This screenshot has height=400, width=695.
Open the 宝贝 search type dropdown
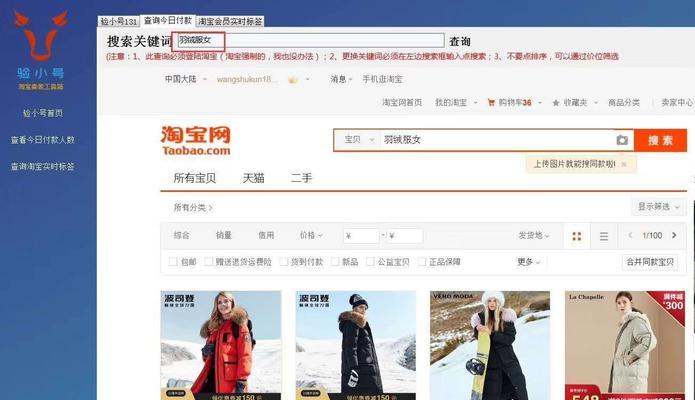[x=359, y=140]
